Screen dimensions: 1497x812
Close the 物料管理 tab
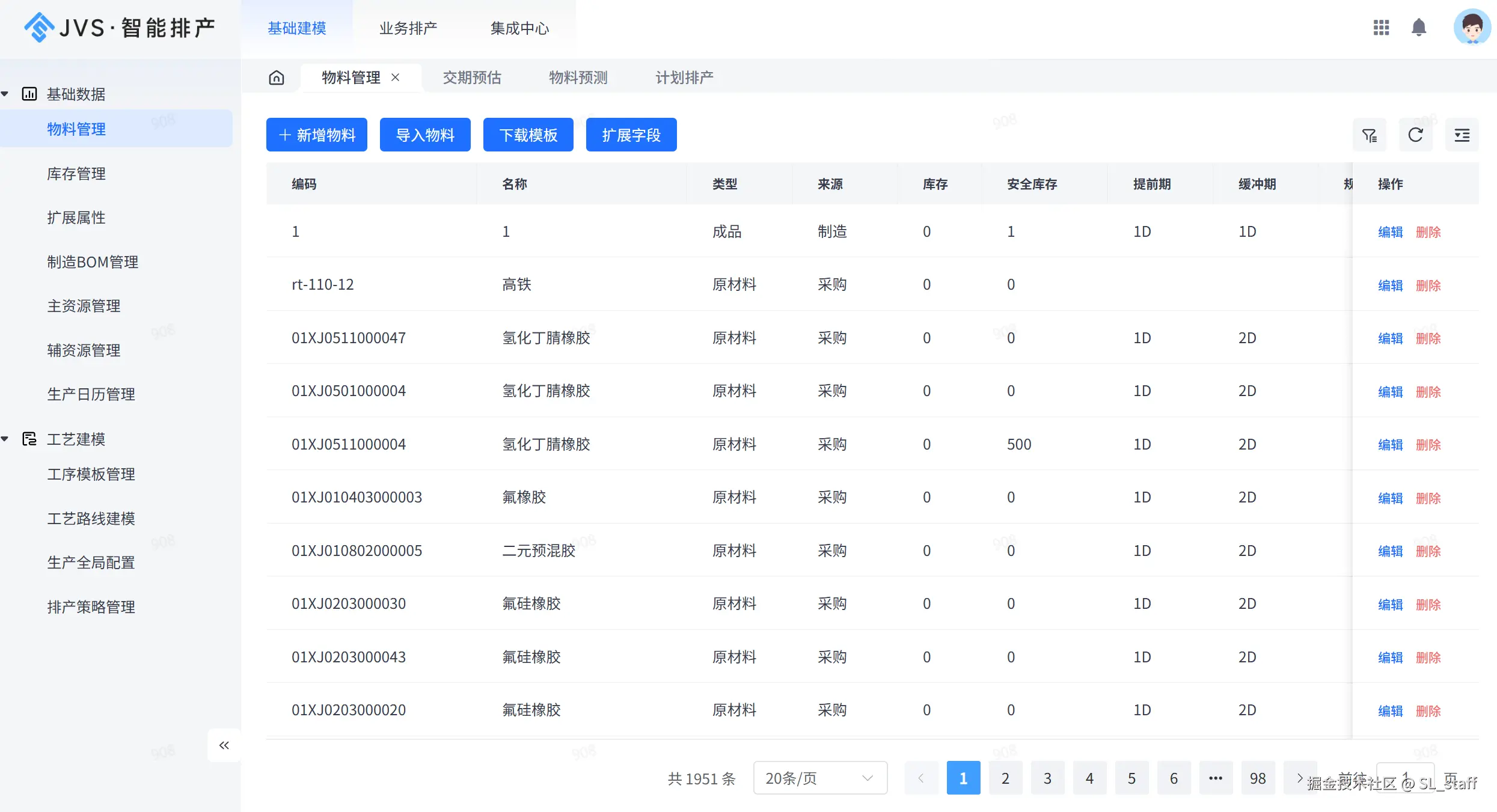coord(395,78)
